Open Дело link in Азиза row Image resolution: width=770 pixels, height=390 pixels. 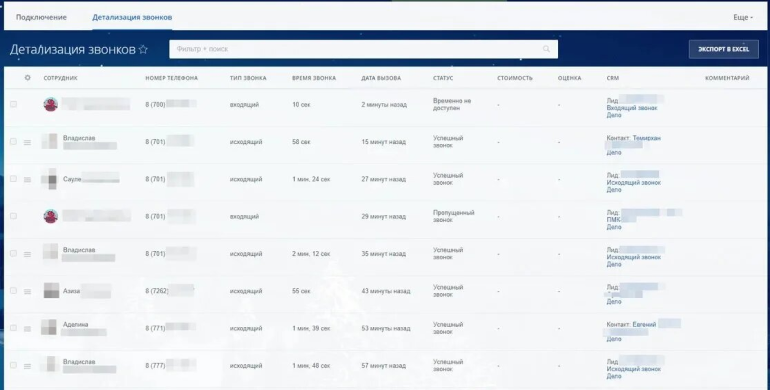[614, 302]
